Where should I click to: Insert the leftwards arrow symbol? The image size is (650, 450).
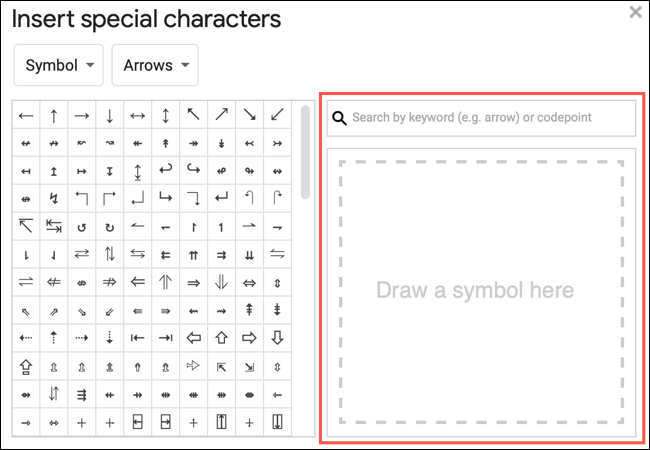(26, 116)
